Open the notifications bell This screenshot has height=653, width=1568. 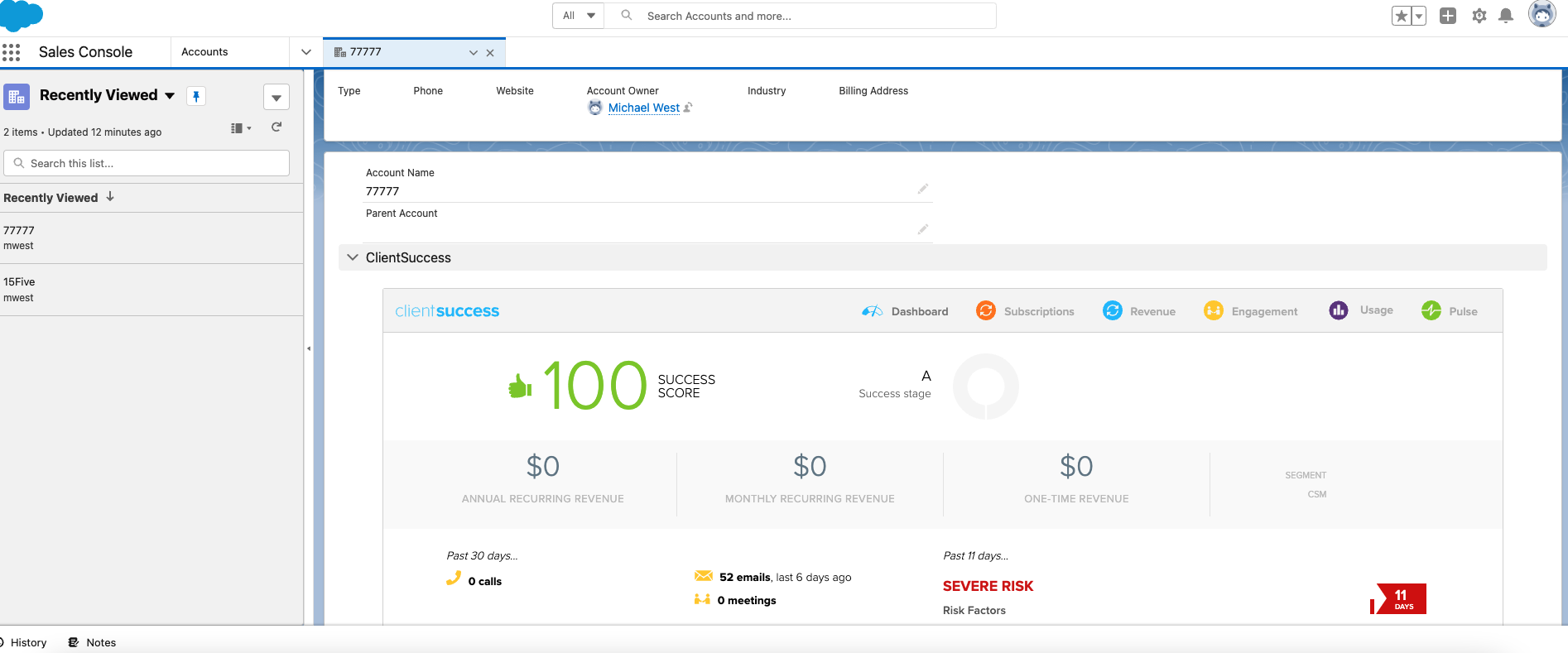click(1507, 16)
